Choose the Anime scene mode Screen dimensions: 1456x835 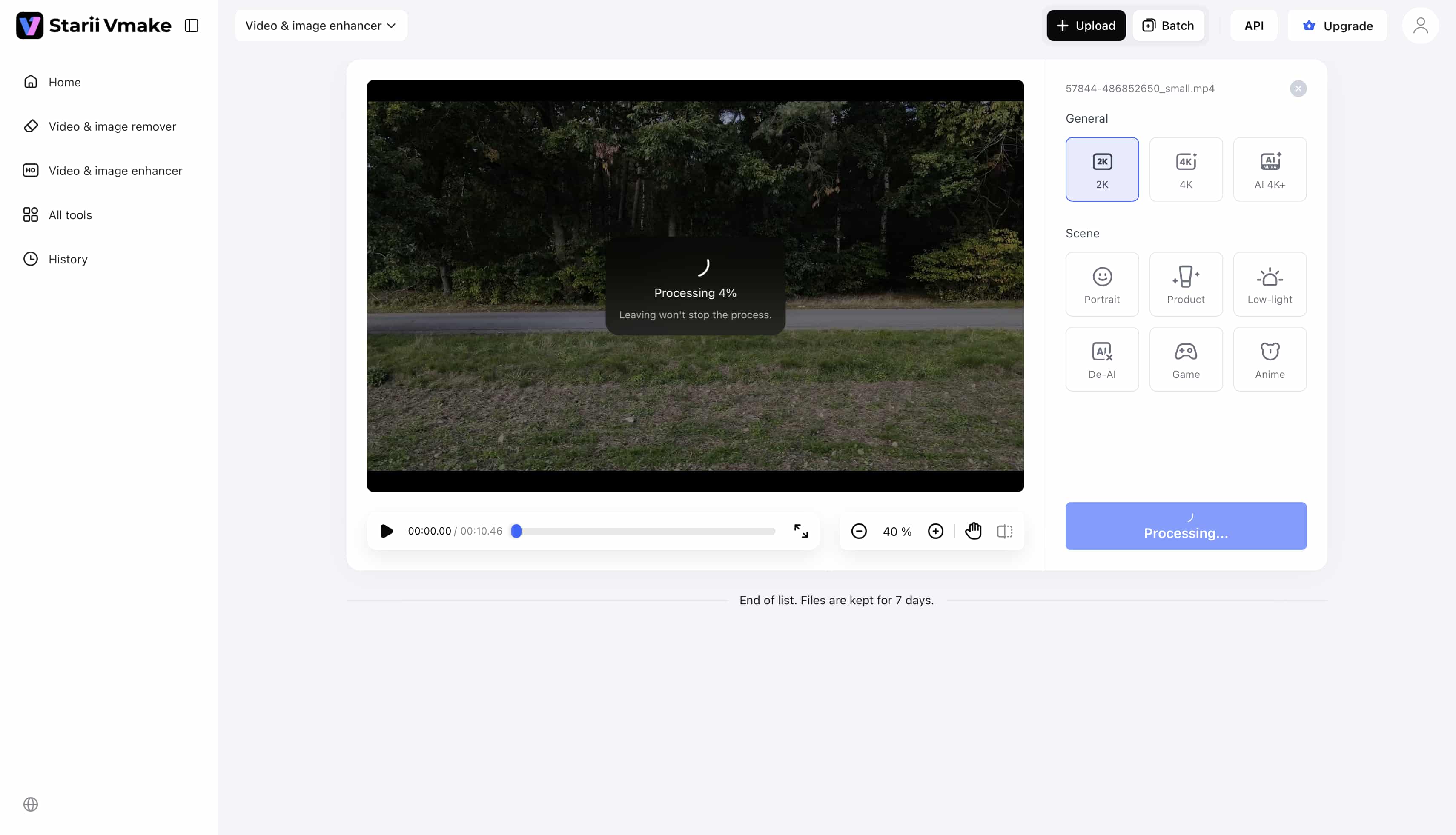(1269, 359)
